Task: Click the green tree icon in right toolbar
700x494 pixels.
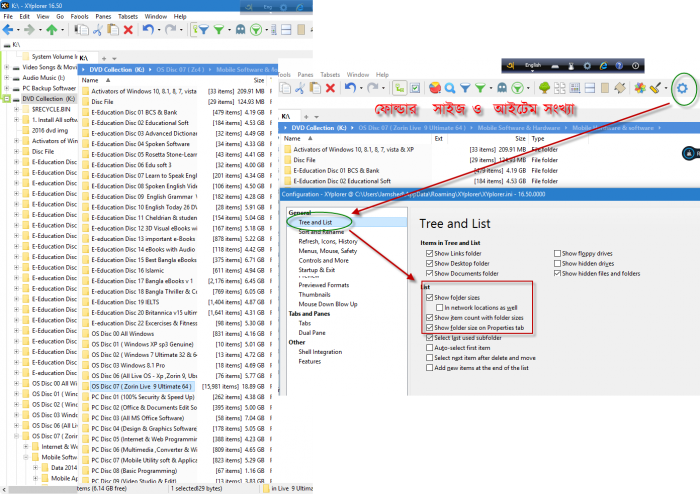Action: (x=544, y=88)
